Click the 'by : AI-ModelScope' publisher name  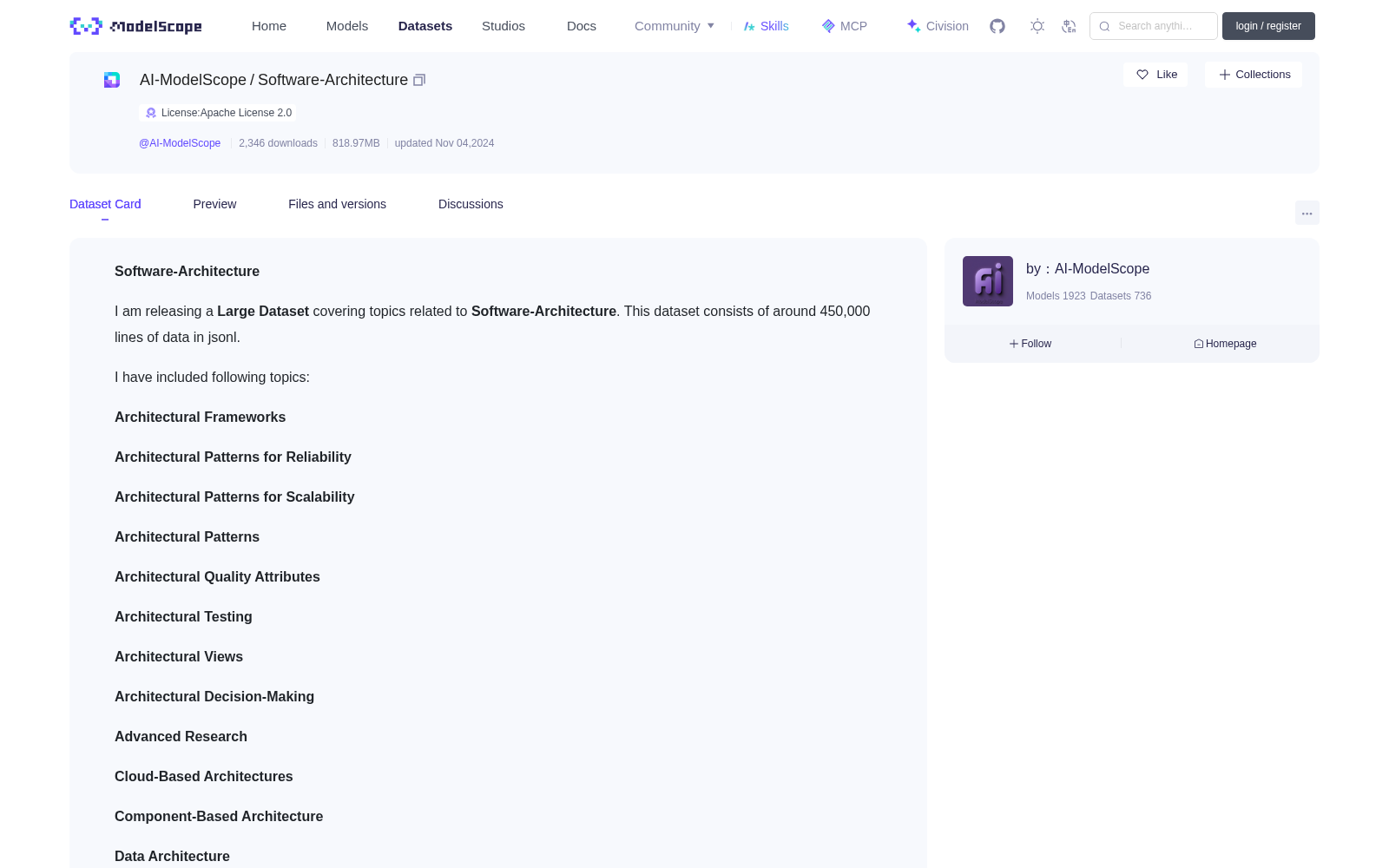click(x=1088, y=269)
